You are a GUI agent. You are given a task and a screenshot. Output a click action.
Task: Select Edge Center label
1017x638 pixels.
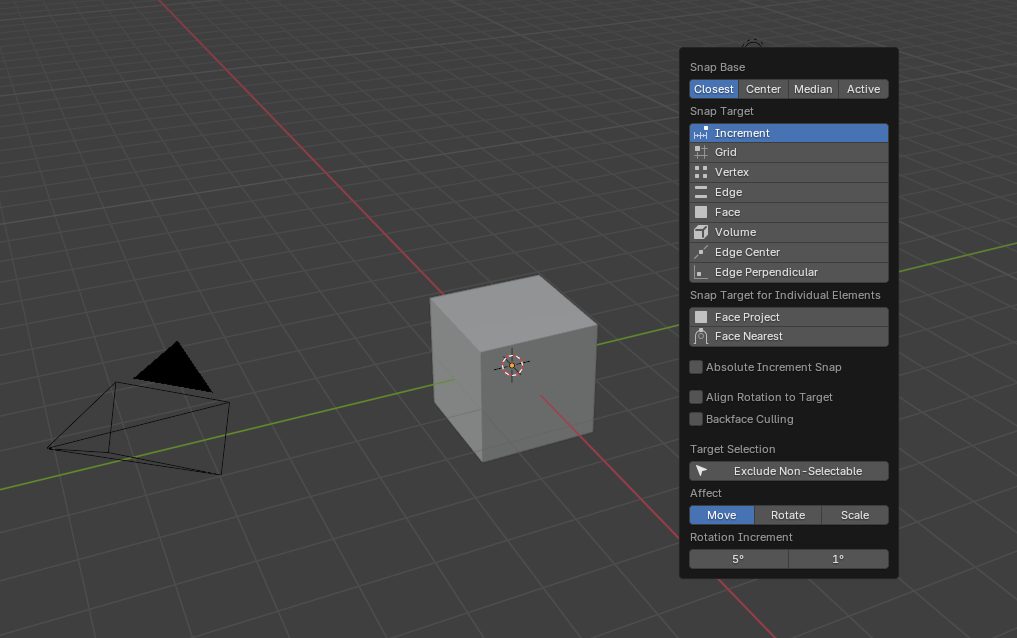[747, 252]
